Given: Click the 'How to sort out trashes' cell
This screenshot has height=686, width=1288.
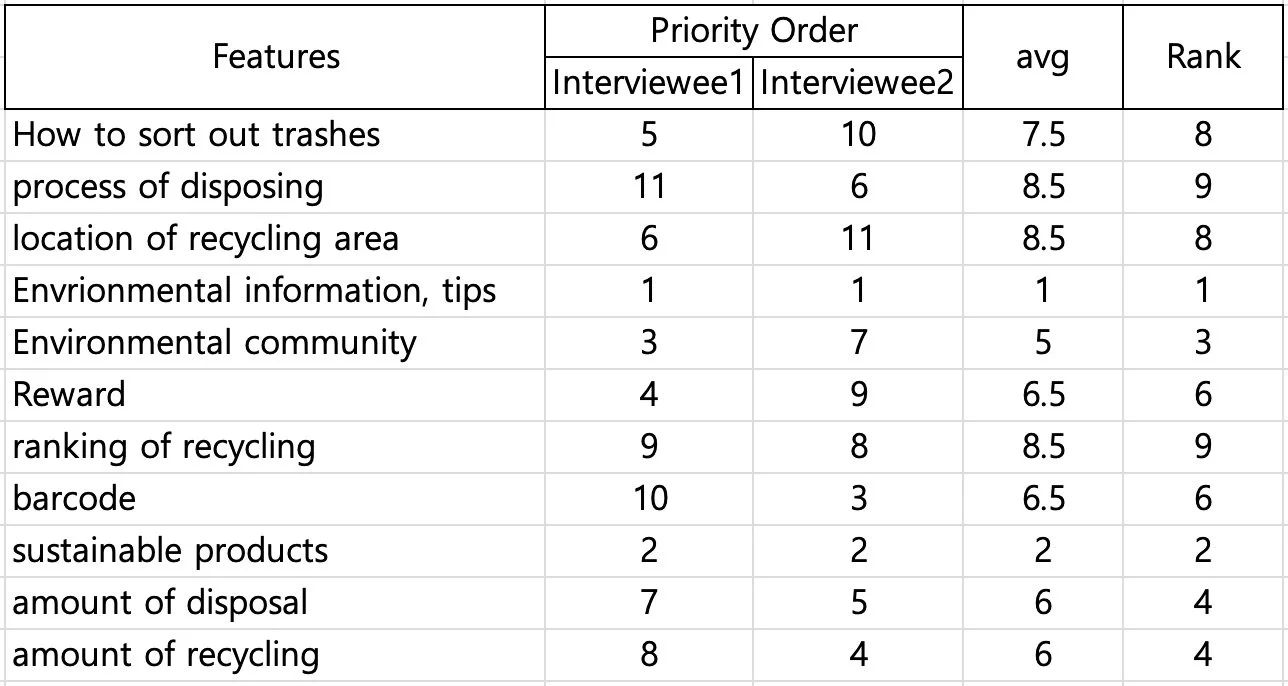Looking at the screenshot, I should (275, 135).
